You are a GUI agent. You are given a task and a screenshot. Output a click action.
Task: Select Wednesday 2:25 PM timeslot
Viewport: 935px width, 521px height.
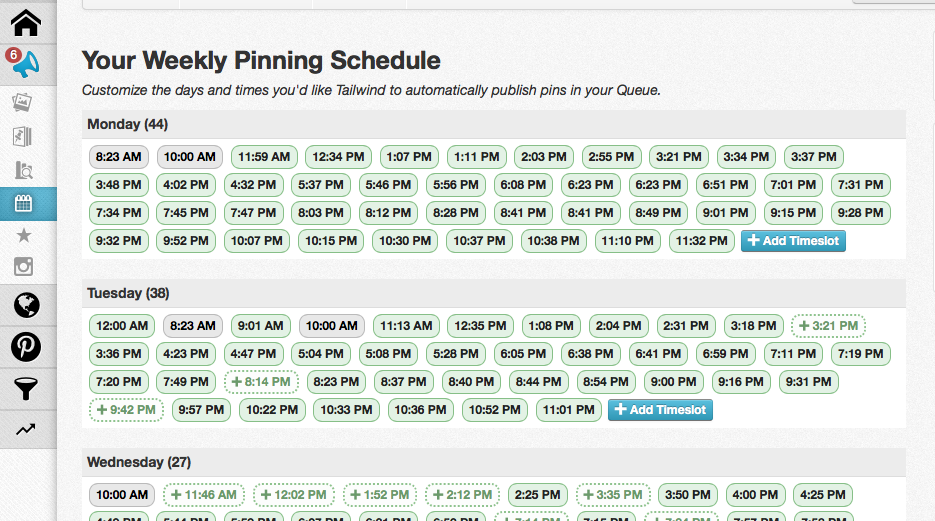pos(538,495)
